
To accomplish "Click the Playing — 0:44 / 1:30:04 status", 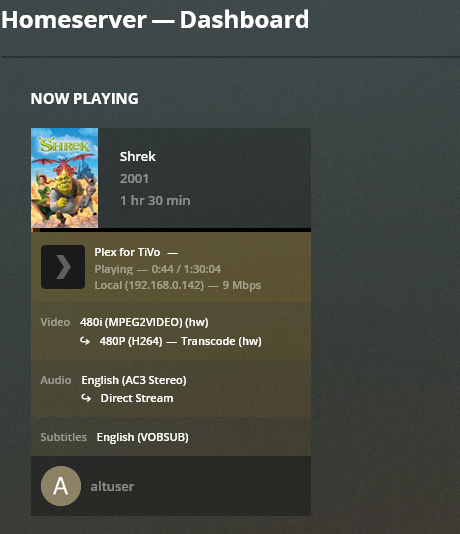I will click(158, 269).
